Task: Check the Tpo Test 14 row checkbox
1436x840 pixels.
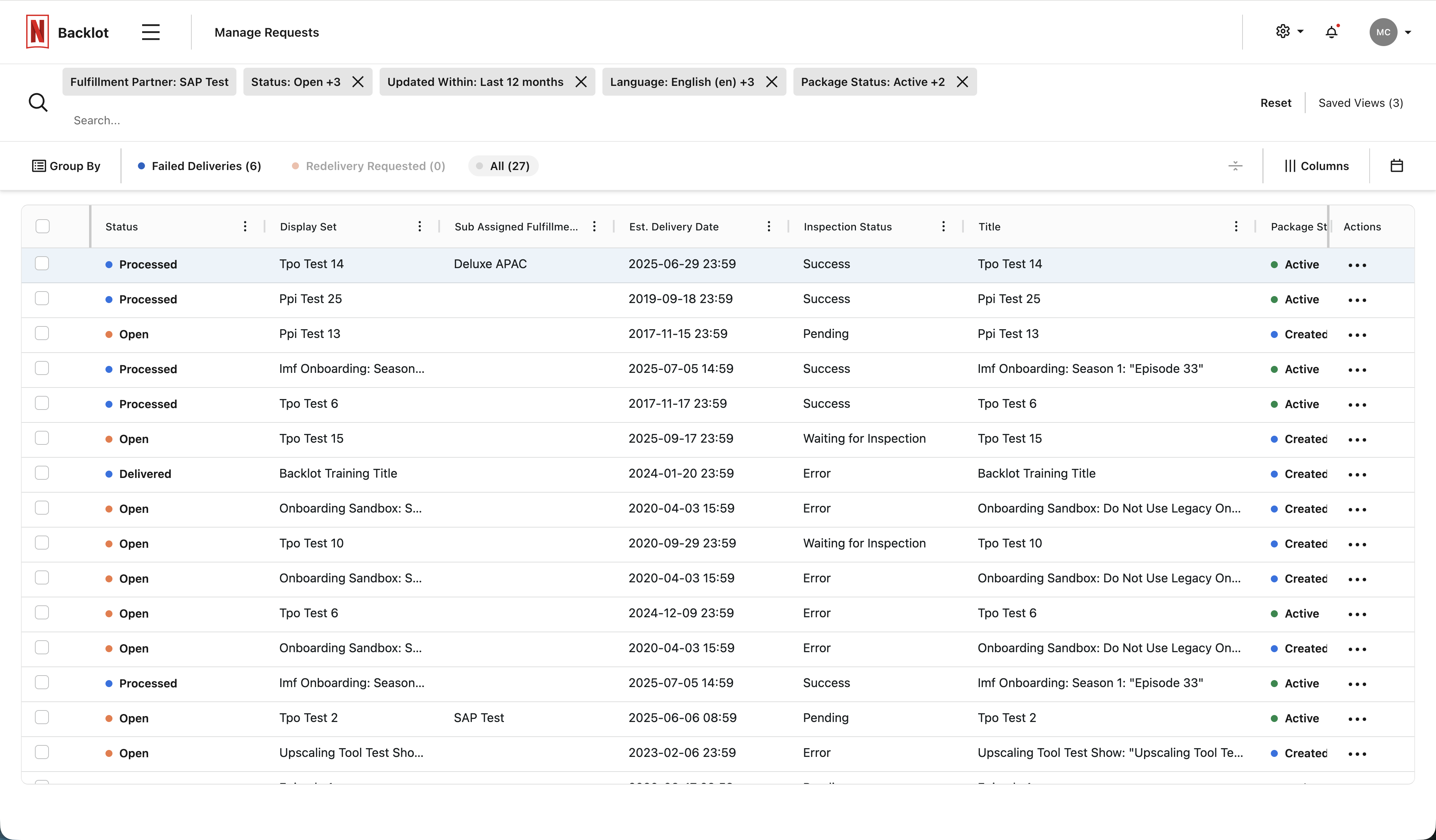Action: 42,263
